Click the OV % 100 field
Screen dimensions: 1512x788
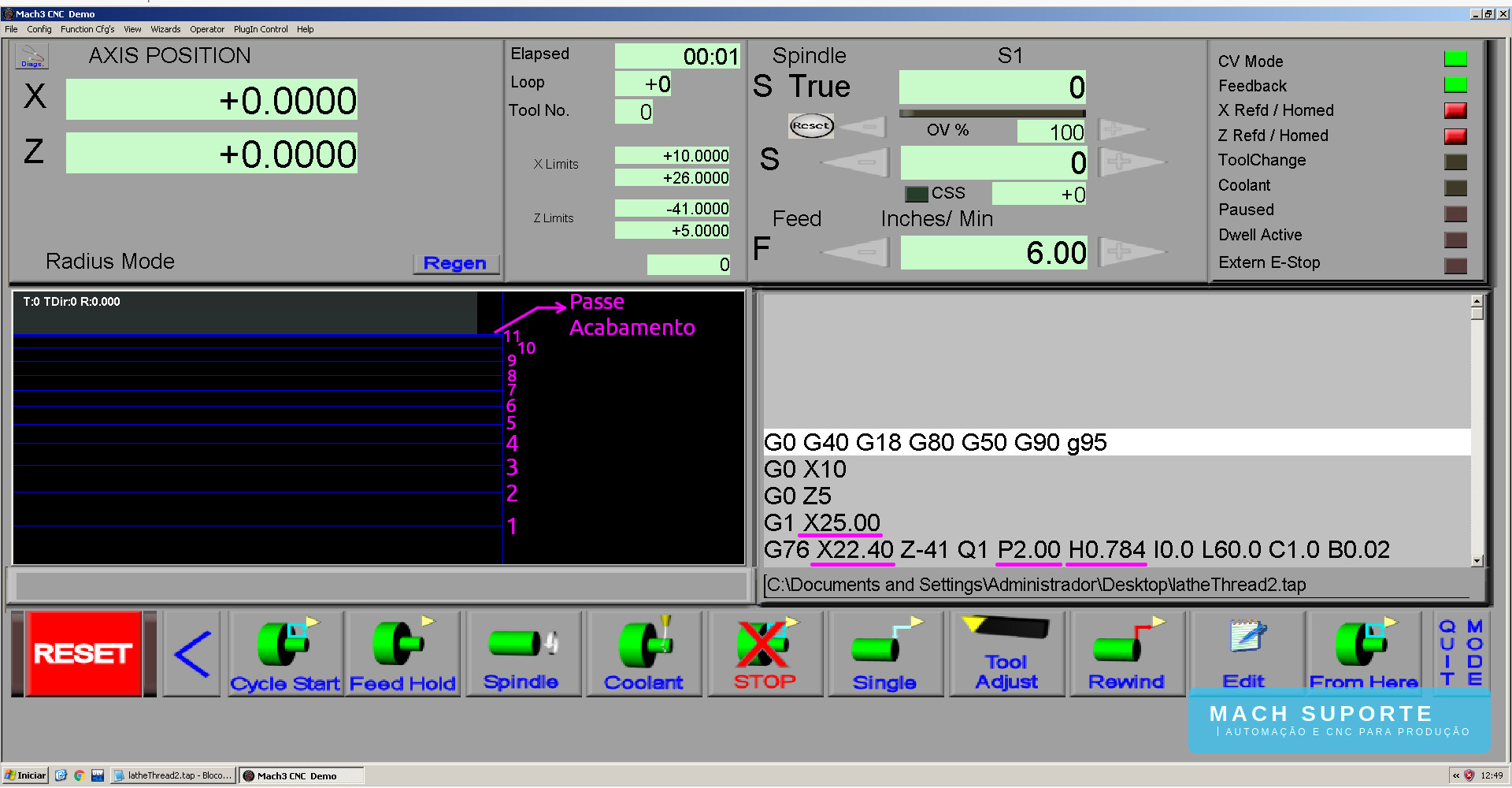pos(1051,132)
